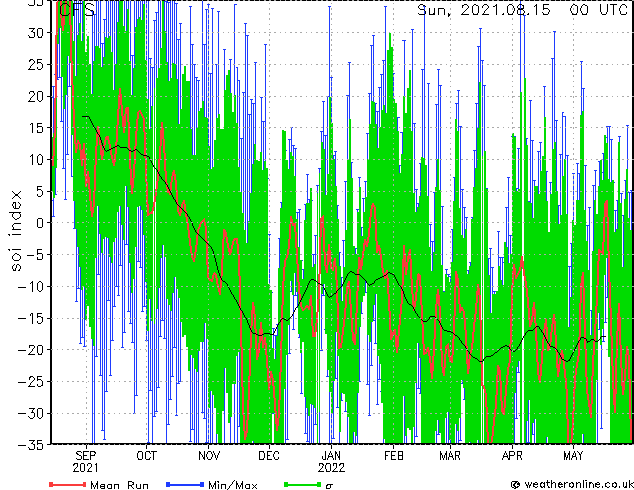
Task: Click the '30' y-axis tick label
Action: click(36, 33)
